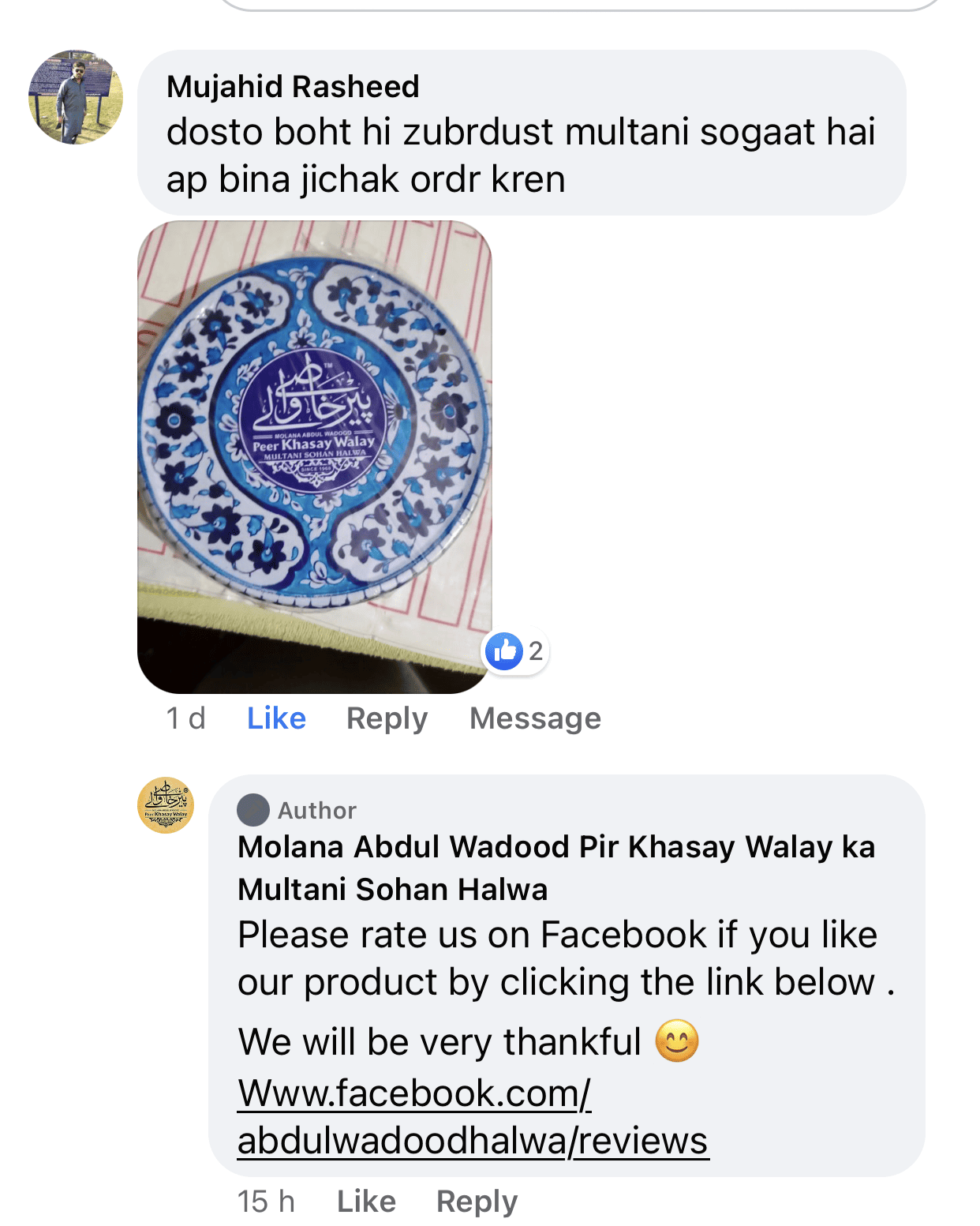Reply to Mujahid Rasheed's comment
980x1226 pixels.
(x=387, y=718)
